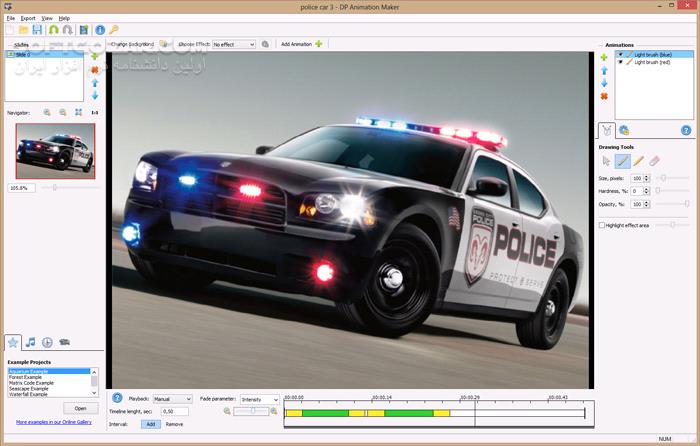Click Hardness spinner arrows

point(647,191)
